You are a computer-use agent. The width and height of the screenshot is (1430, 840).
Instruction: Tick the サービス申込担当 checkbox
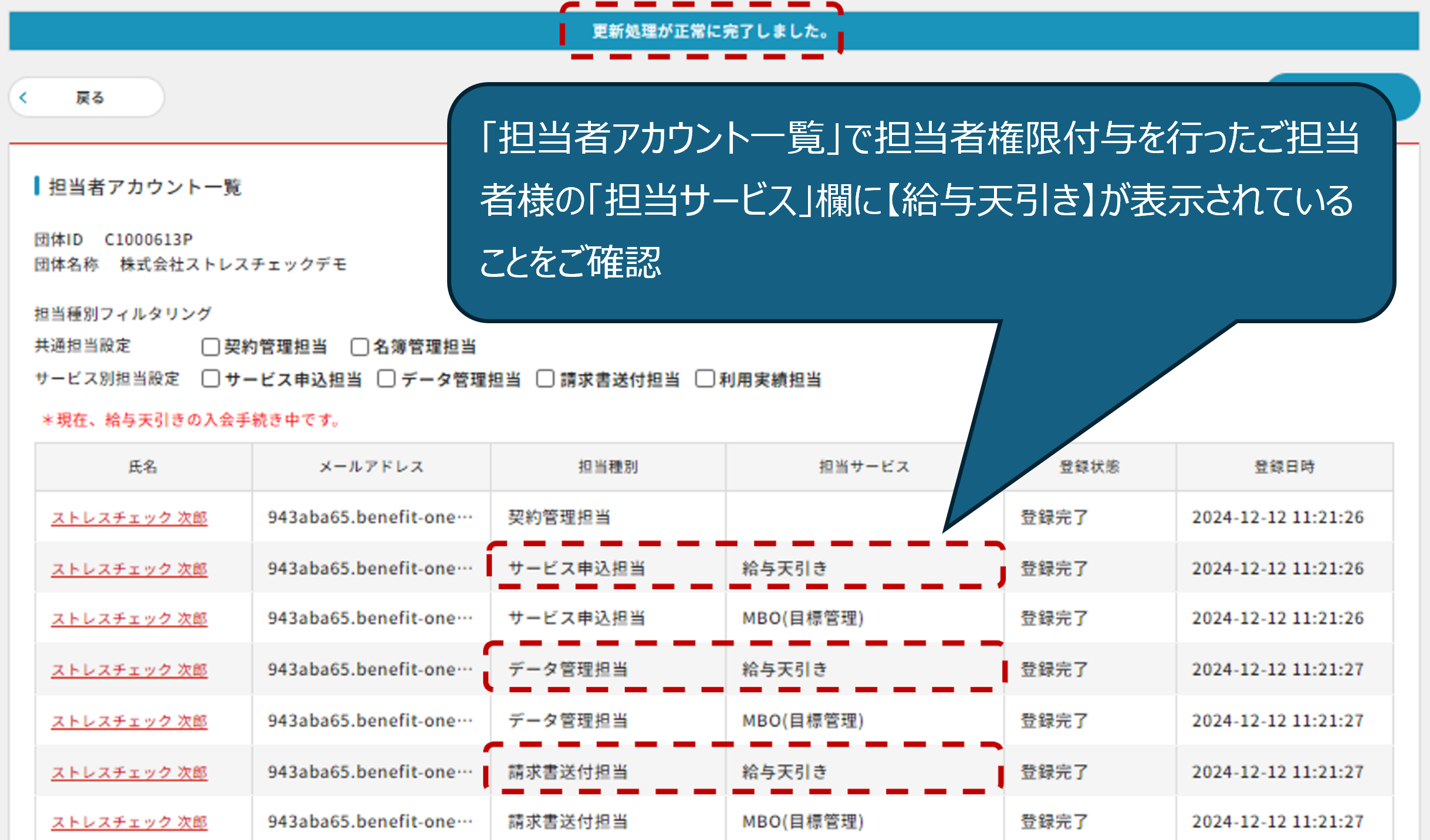pos(210,379)
